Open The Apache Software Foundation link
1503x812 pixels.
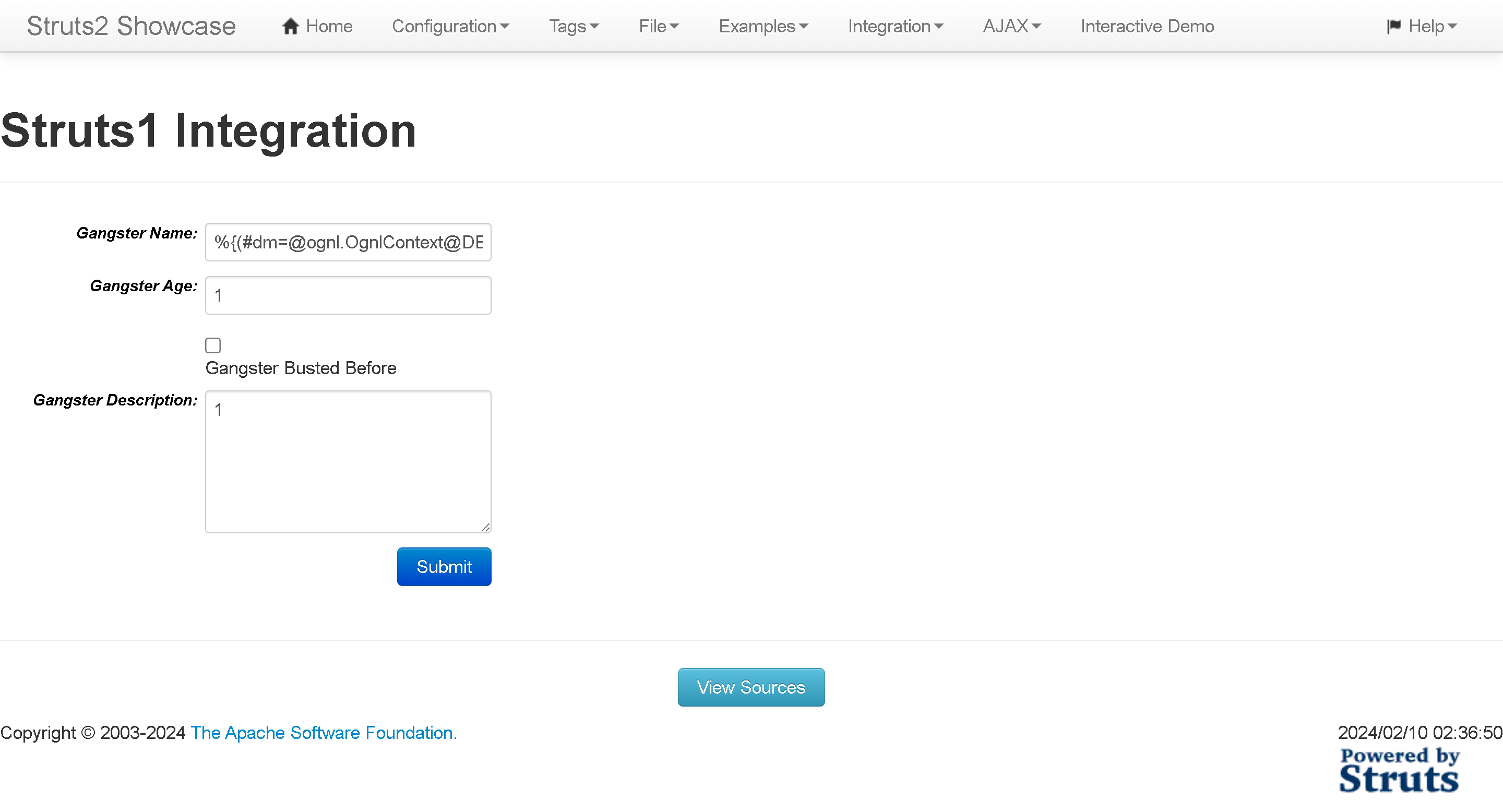tap(323, 733)
